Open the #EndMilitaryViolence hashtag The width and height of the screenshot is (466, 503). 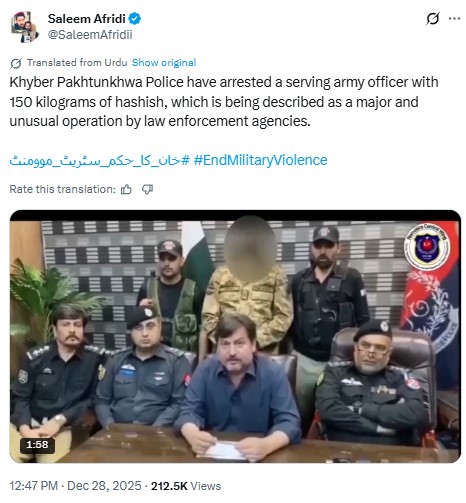tap(260, 160)
